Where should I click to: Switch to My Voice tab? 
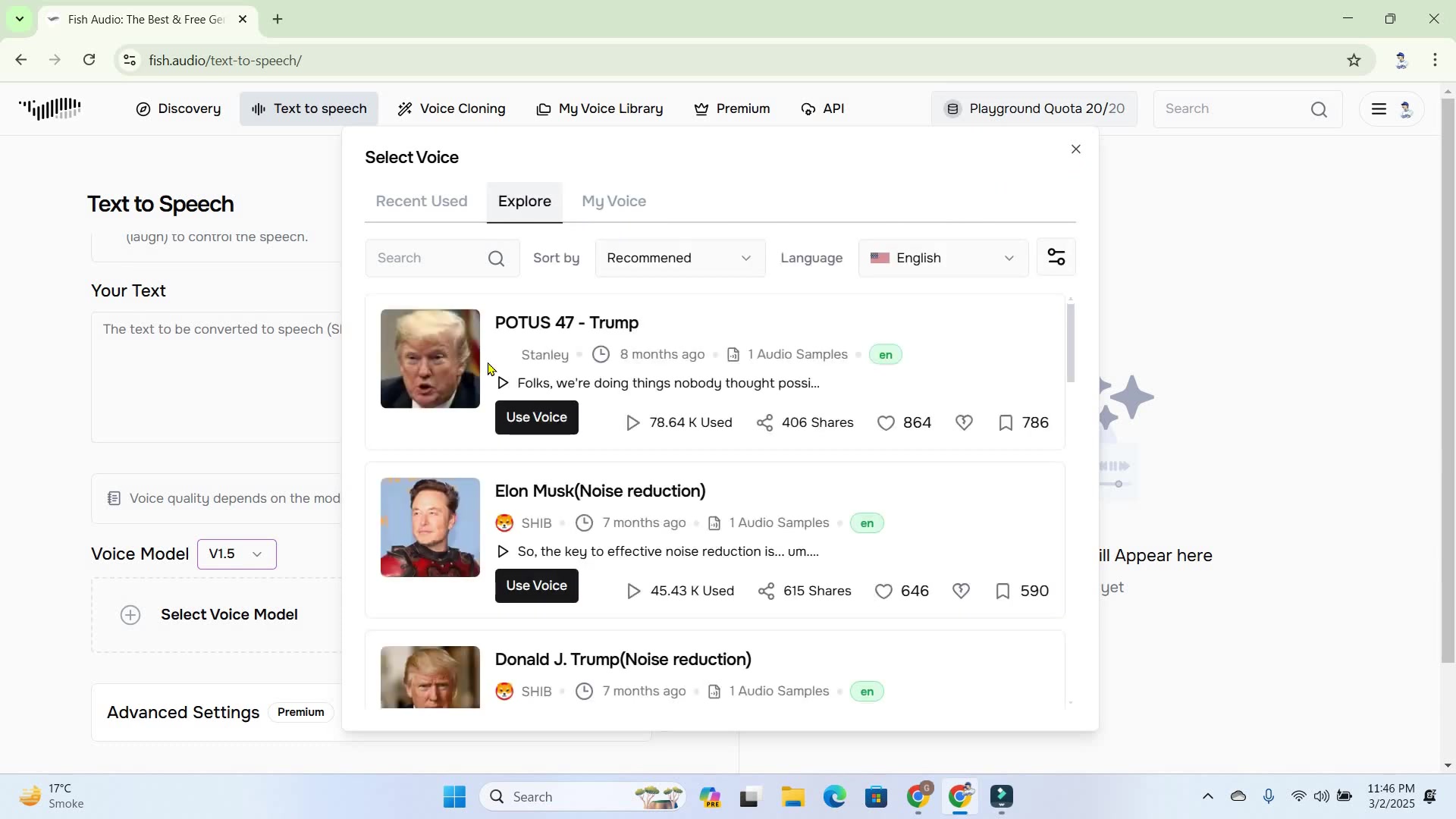(x=614, y=202)
